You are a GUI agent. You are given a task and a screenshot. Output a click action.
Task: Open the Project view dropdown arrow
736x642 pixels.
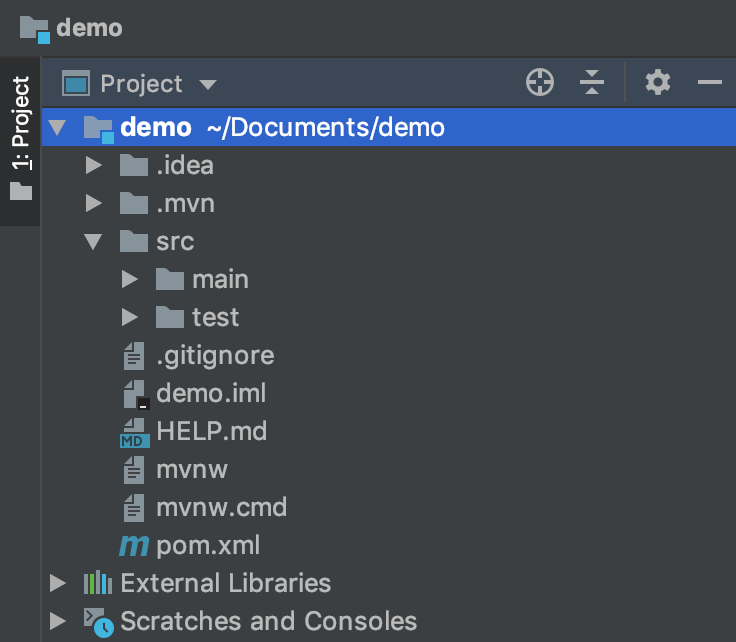(x=208, y=85)
